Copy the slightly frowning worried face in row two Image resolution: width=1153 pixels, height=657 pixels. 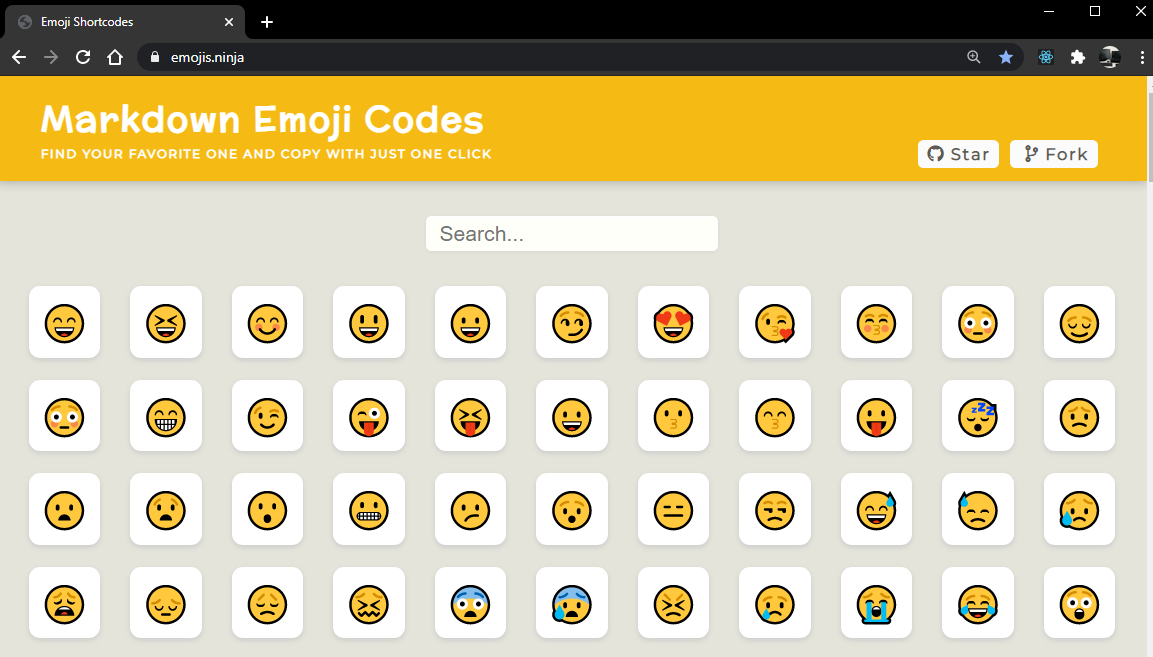click(x=1079, y=416)
